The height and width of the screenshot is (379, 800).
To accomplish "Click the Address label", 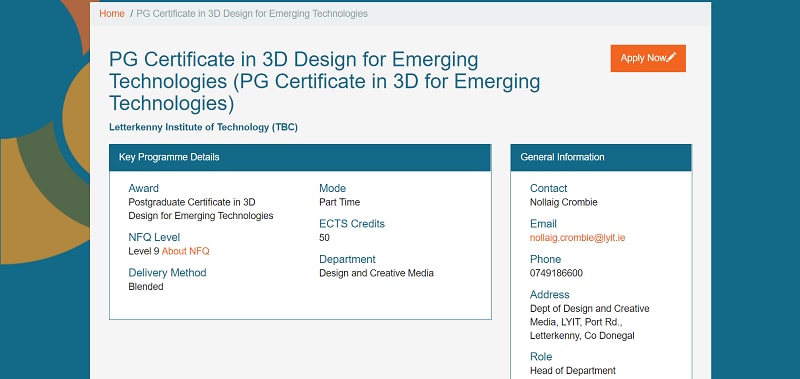I will [x=549, y=294].
